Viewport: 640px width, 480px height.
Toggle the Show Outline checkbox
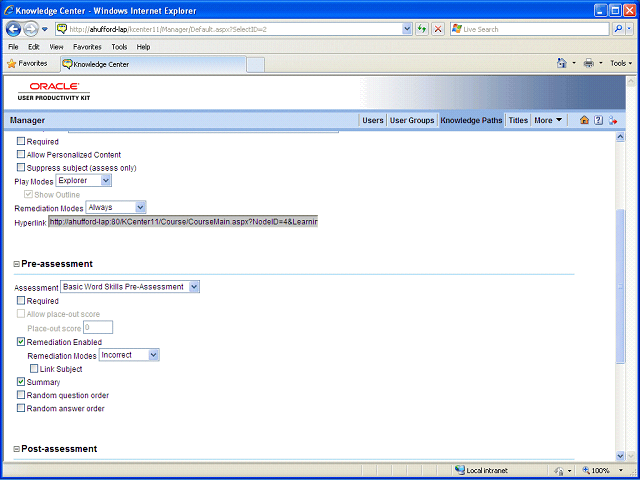(28, 194)
